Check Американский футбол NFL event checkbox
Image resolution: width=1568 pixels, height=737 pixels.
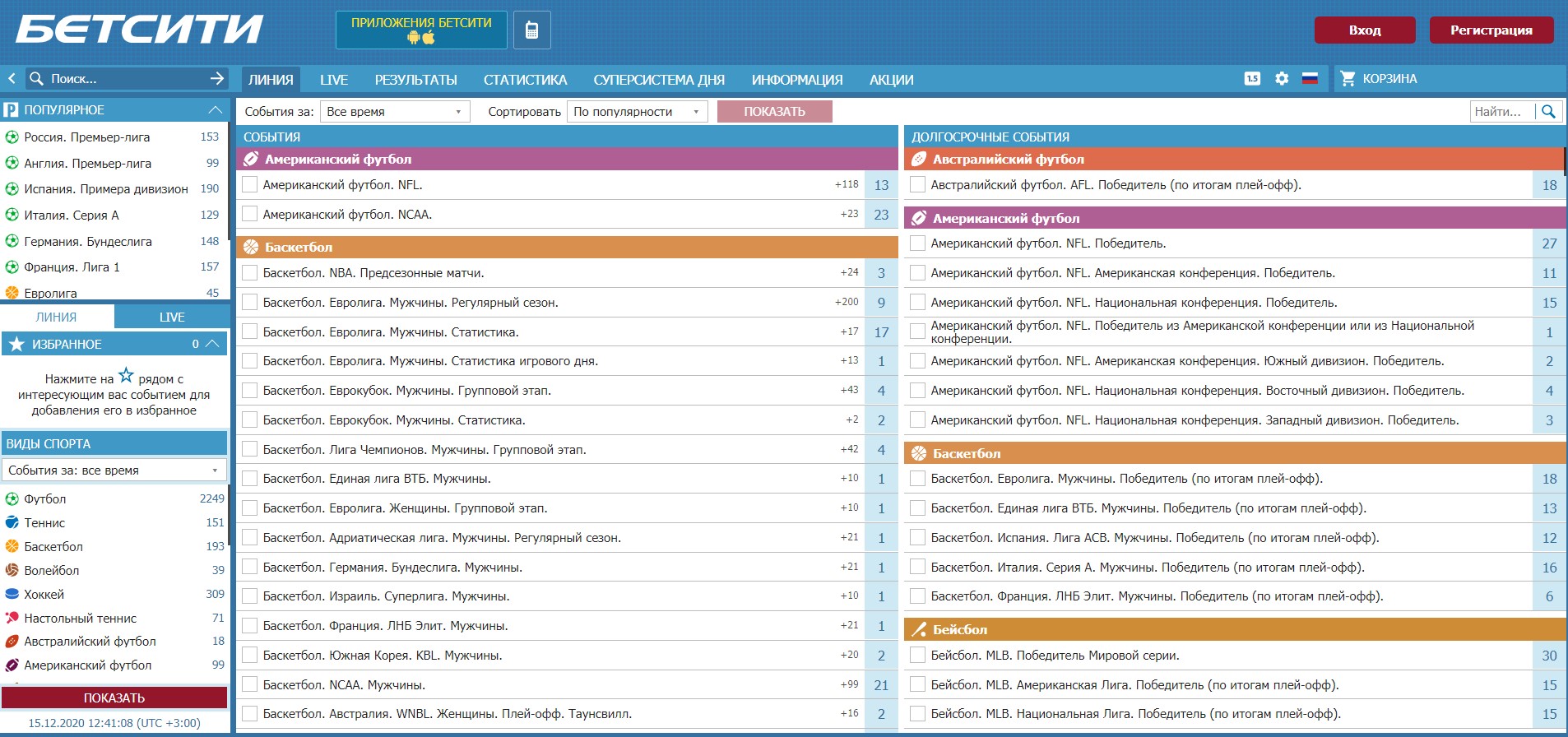pos(250,184)
